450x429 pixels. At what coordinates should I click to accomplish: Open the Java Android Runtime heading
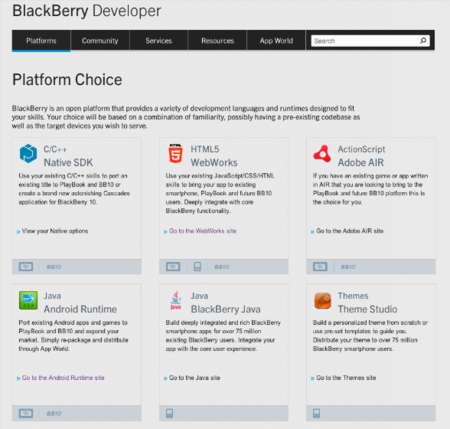80,303
